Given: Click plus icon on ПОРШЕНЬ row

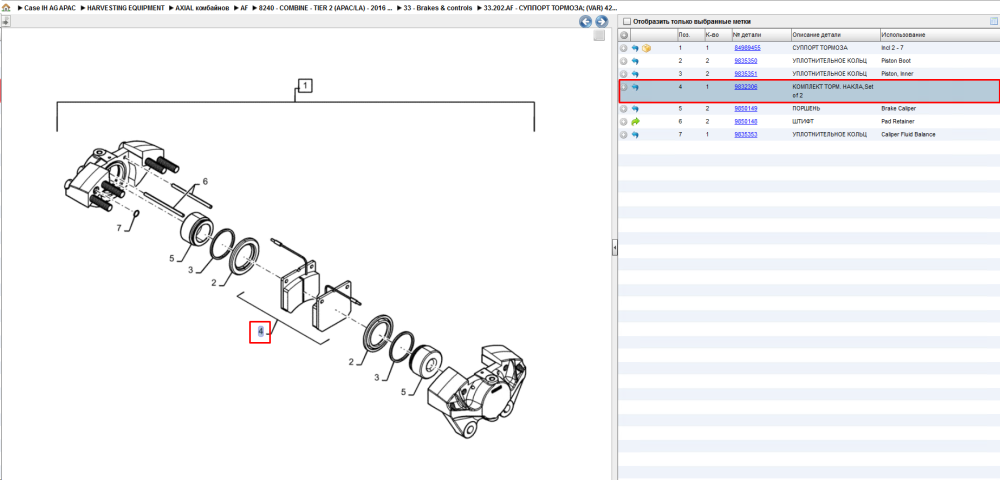Looking at the screenshot, I should click(624, 109).
